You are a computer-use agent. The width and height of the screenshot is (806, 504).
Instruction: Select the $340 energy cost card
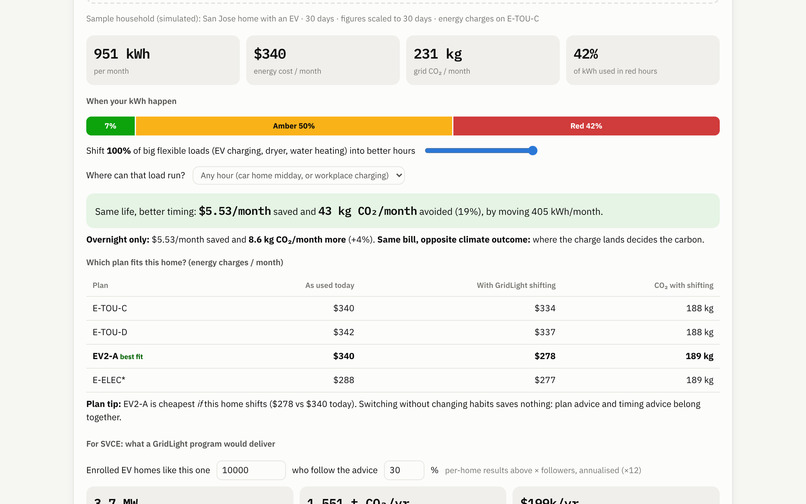(323, 60)
